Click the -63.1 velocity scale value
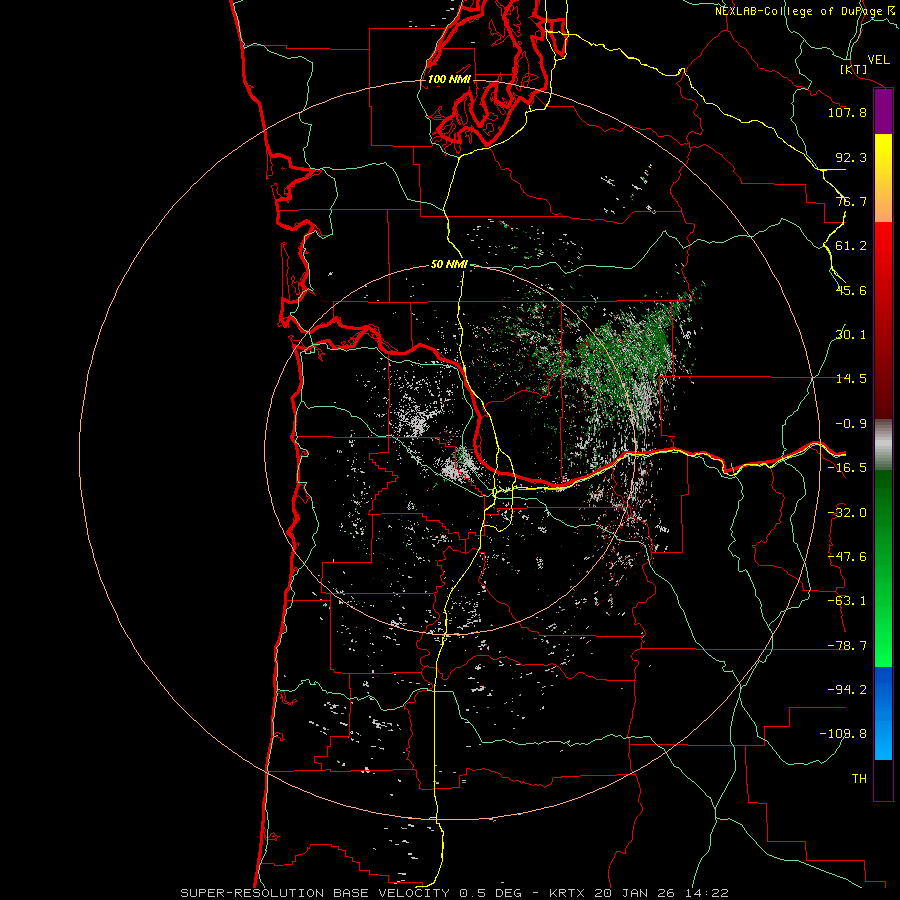 point(847,601)
